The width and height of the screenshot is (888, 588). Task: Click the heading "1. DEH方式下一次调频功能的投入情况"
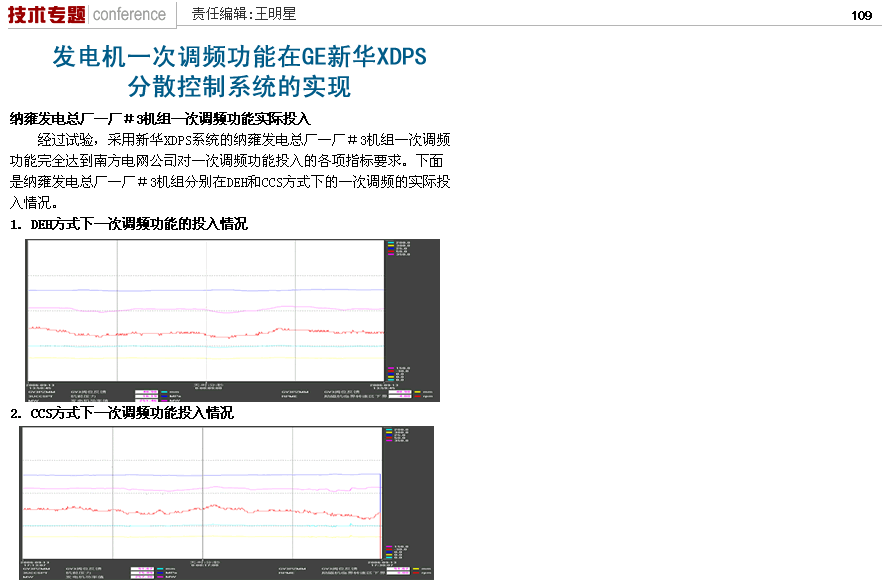pos(129,224)
